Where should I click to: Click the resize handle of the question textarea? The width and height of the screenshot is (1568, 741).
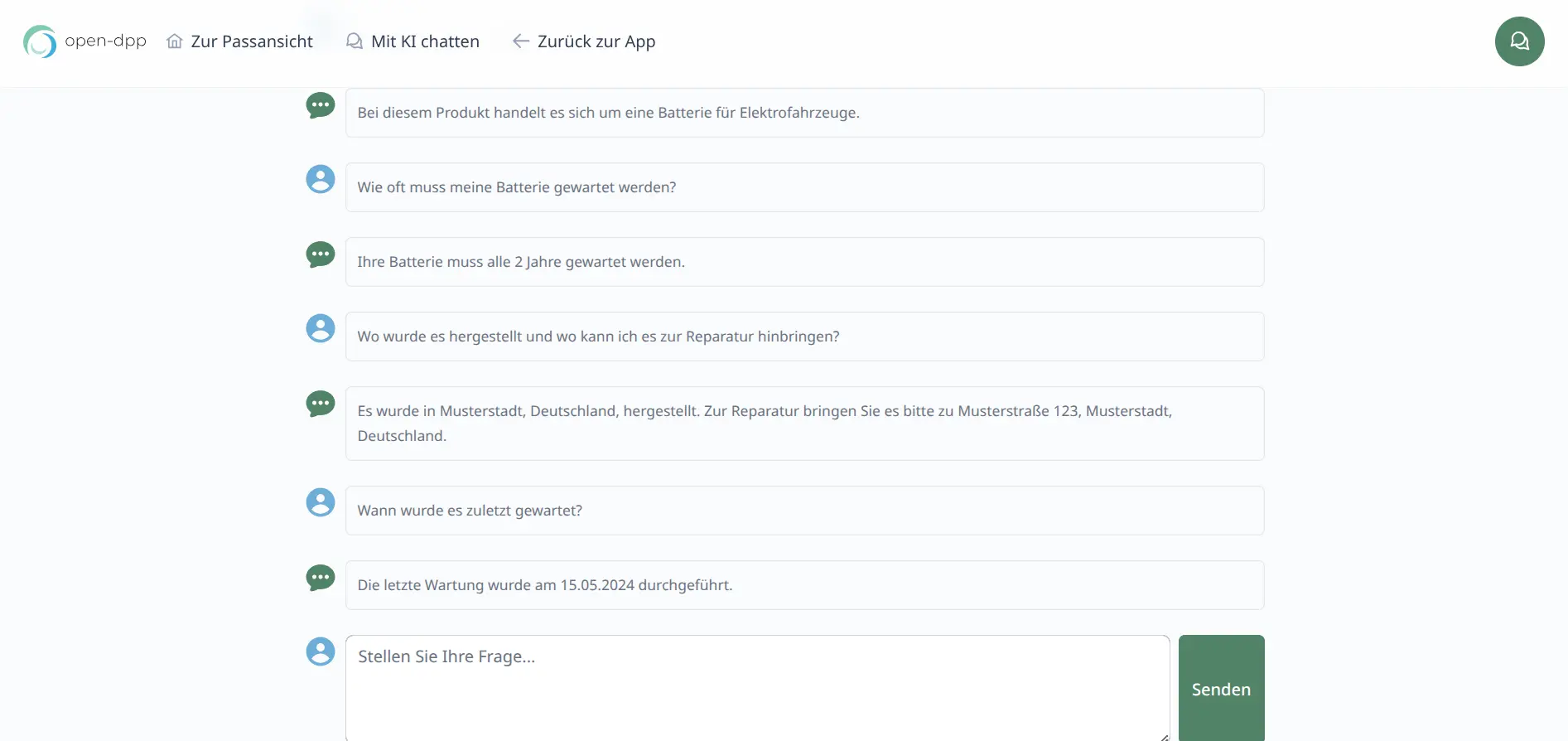point(1164,736)
